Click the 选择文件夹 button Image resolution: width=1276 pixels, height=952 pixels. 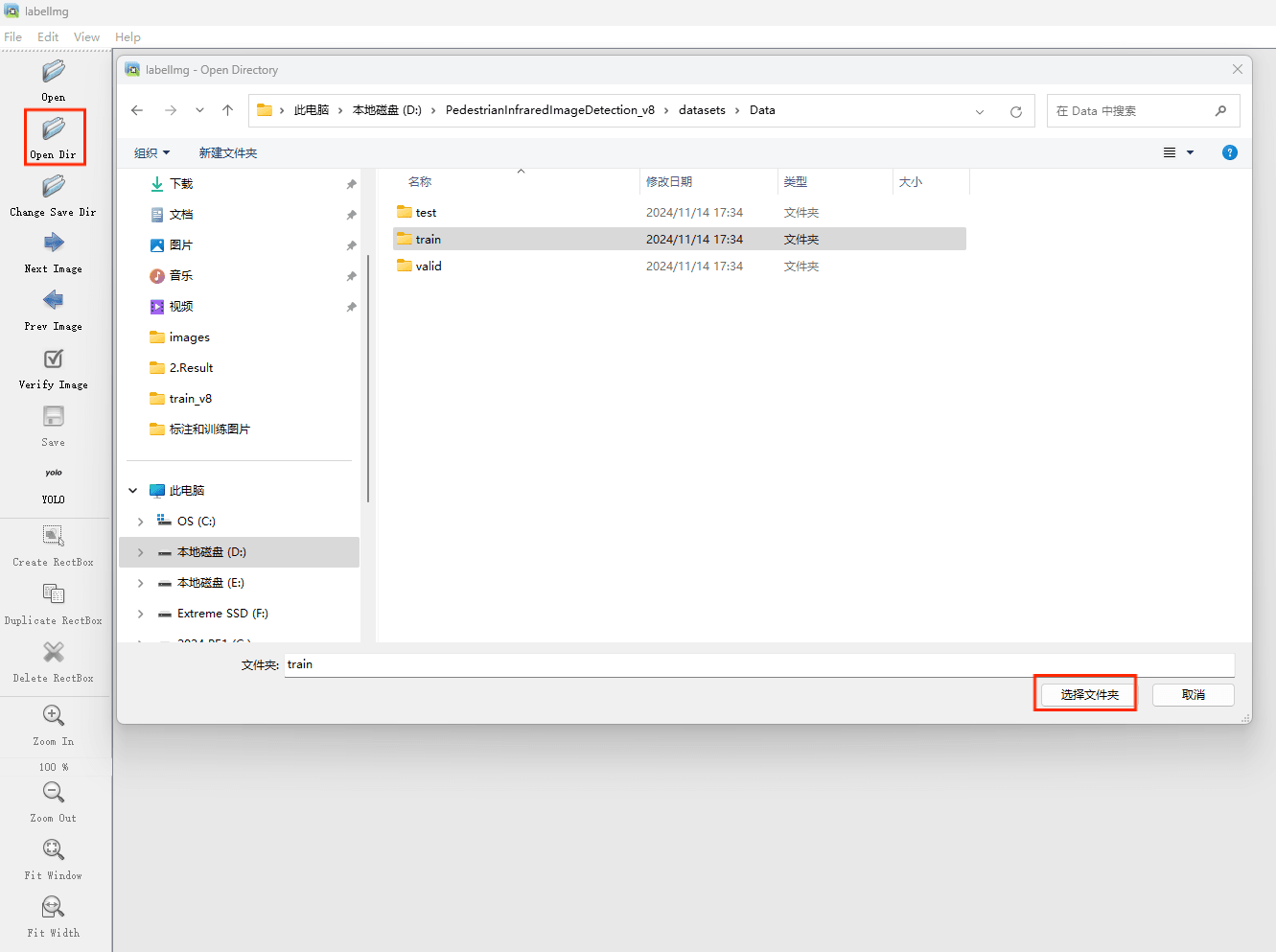click(1089, 694)
